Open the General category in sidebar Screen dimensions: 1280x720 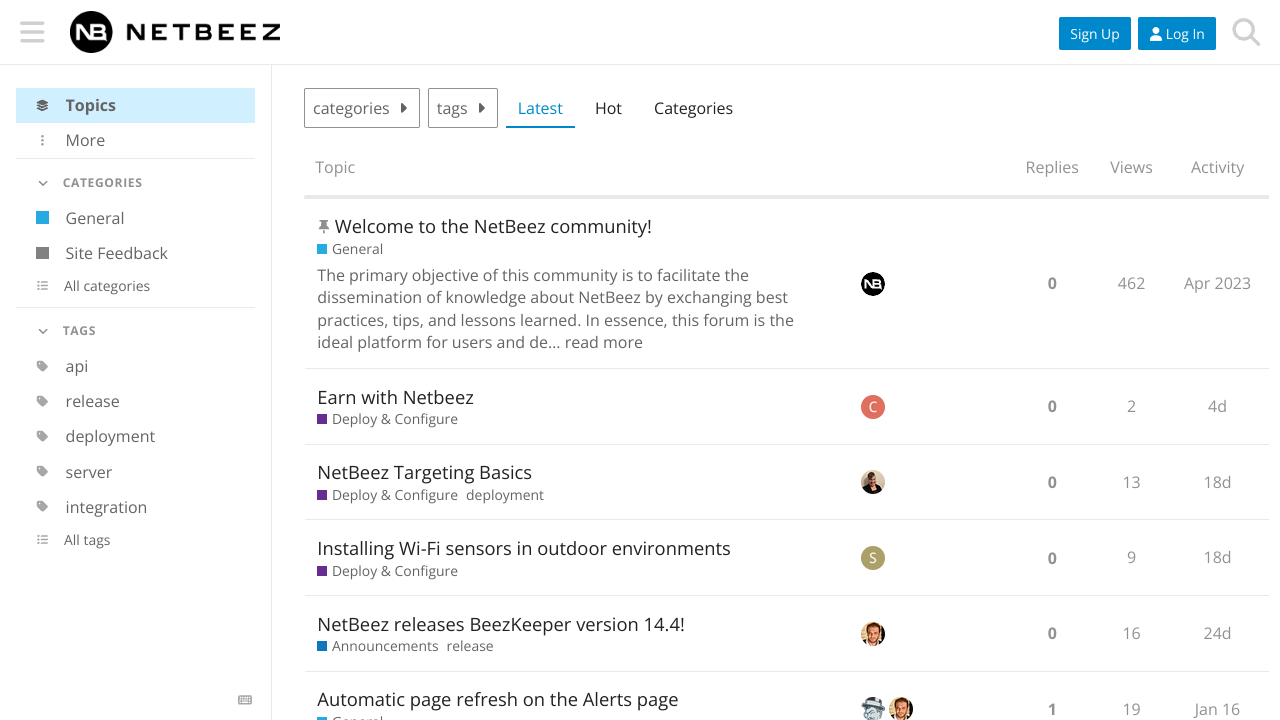[x=136, y=218]
